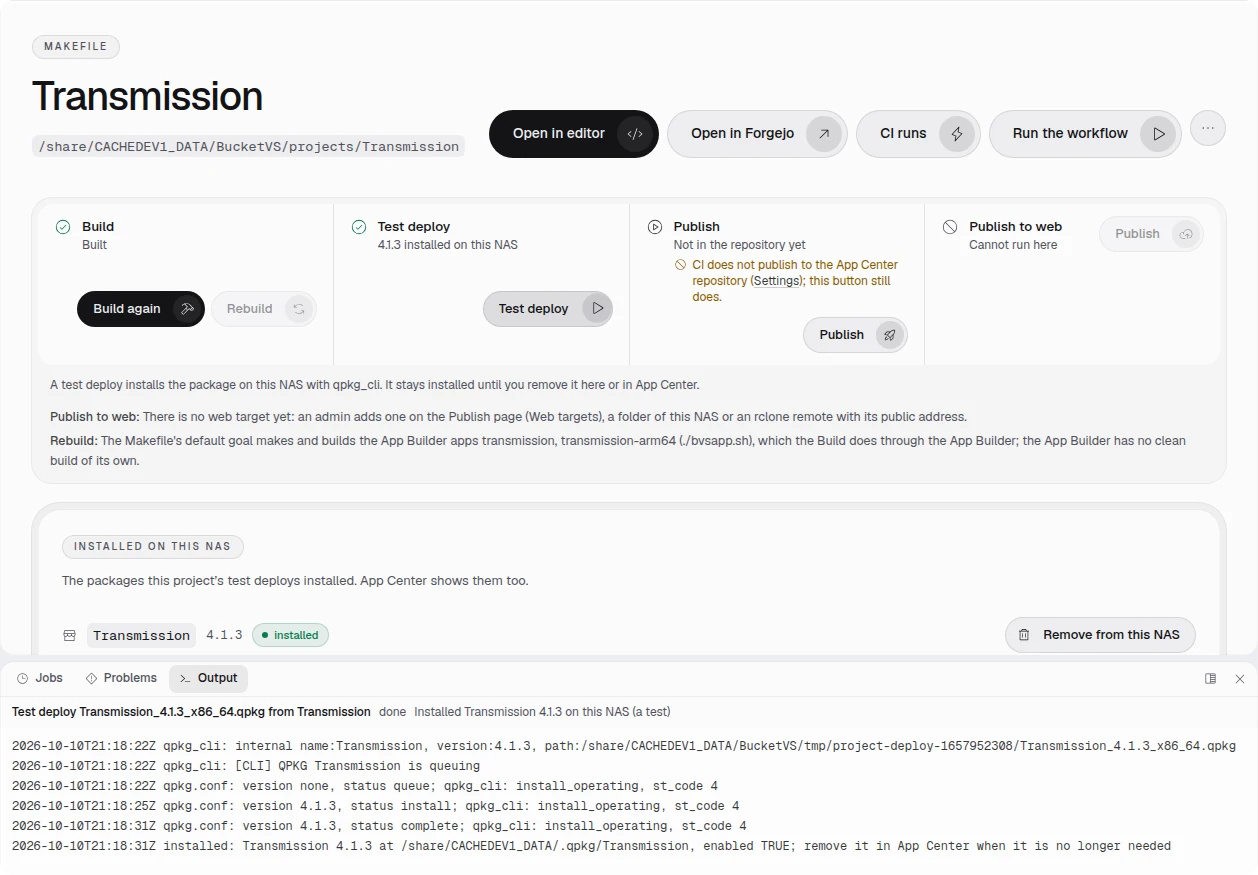Click the MAKEFILE badge
Image resolution: width=1258 pixels, height=875 pixels.
76,47
